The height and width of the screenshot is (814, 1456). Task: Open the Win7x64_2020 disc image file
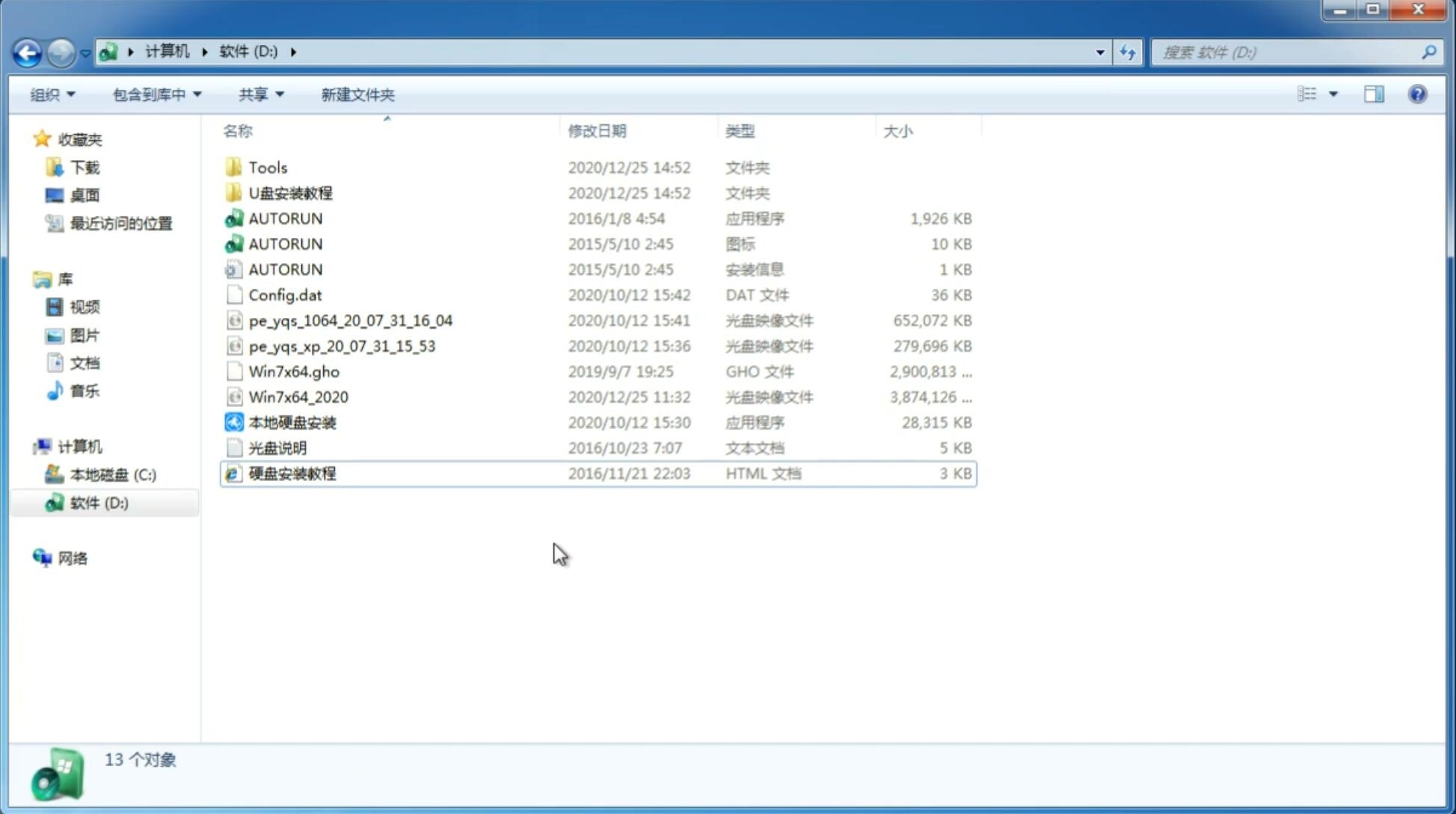pos(298,397)
